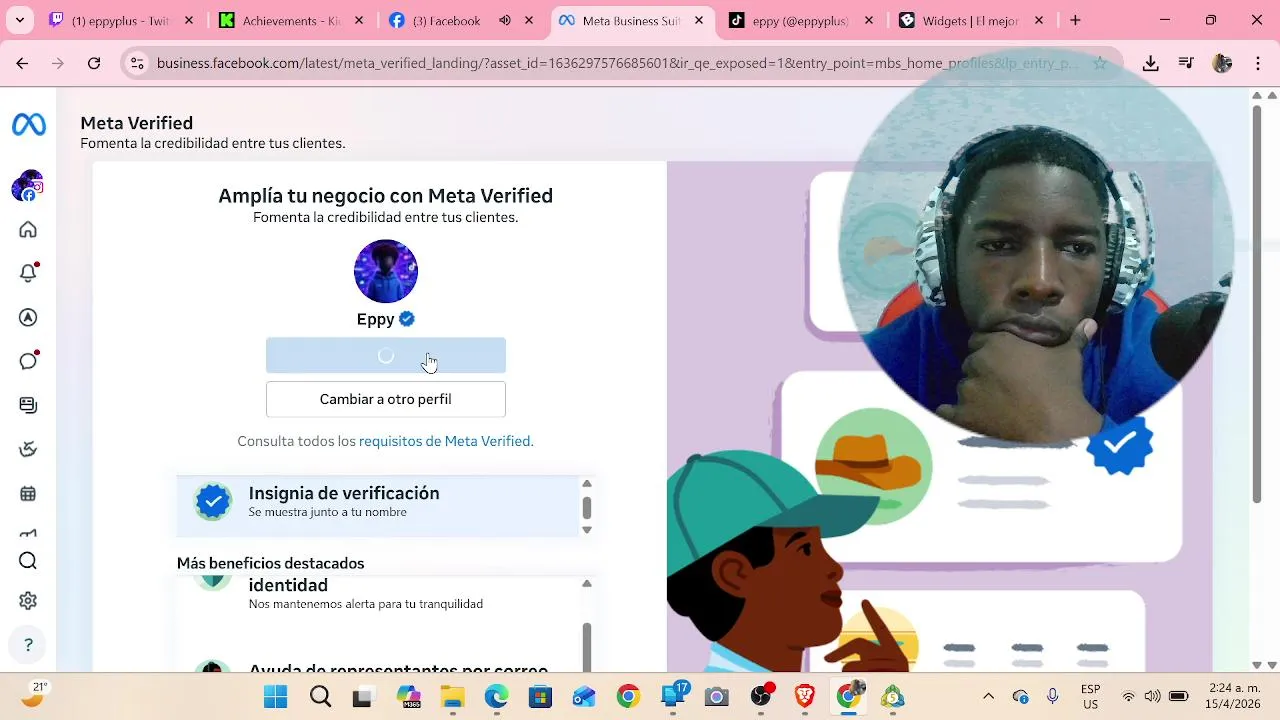This screenshot has width=1280, height=720.
Task: Click the up arrow of the Insignia list scrollbar
Action: [x=587, y=483]
